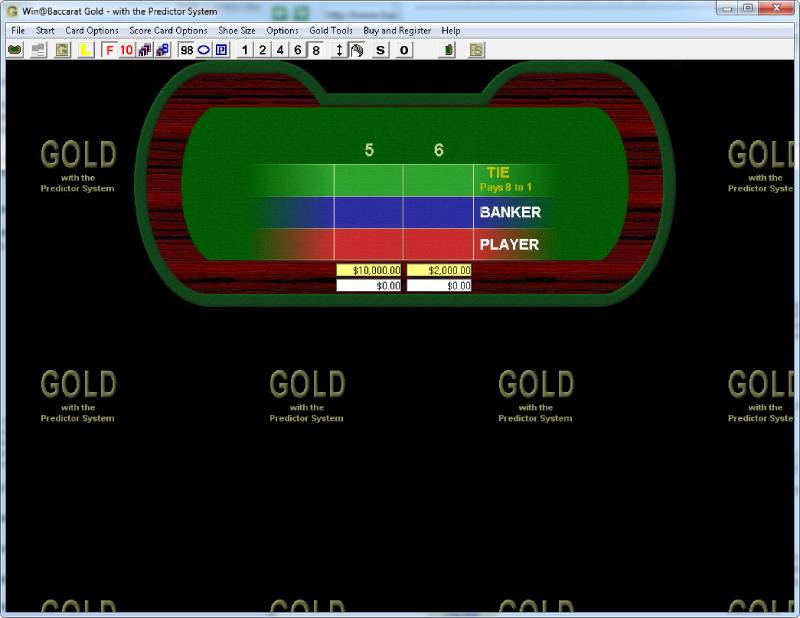Click the card deck icon on the toolbar
The image size is (800, 618).
click(14, 50)
